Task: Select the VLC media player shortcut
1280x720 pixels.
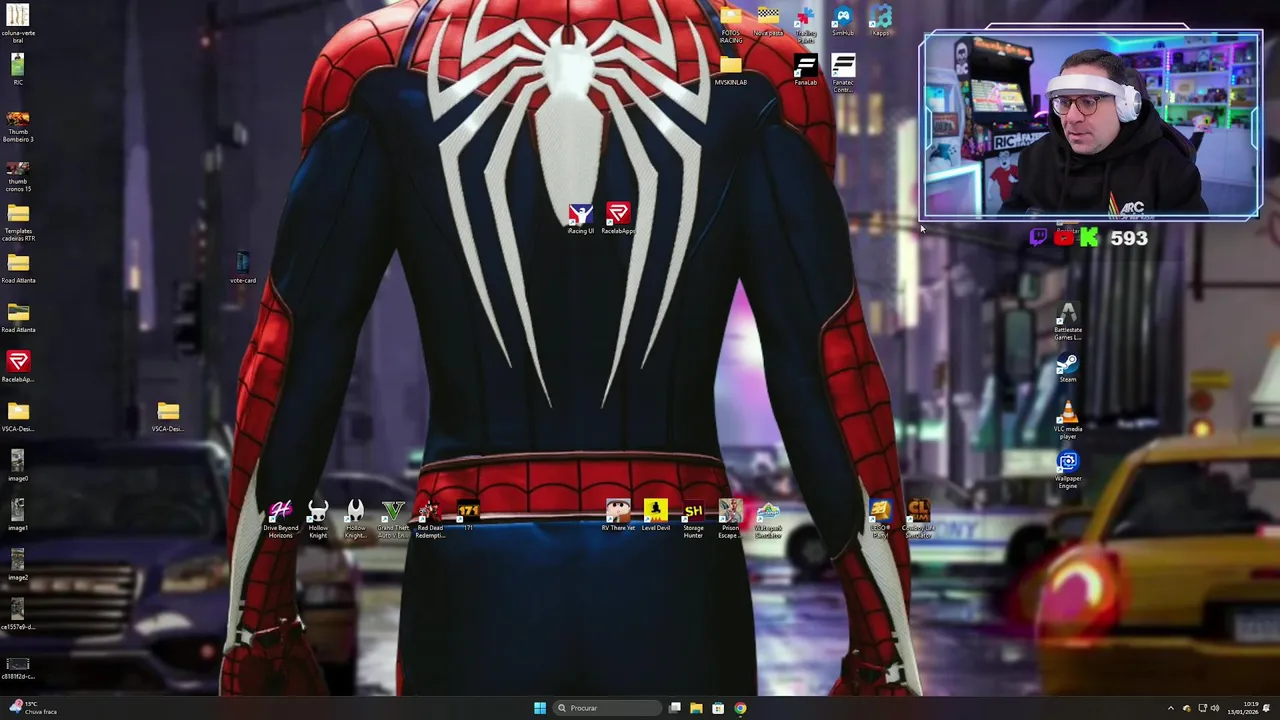Action: tap(1068, 421)
